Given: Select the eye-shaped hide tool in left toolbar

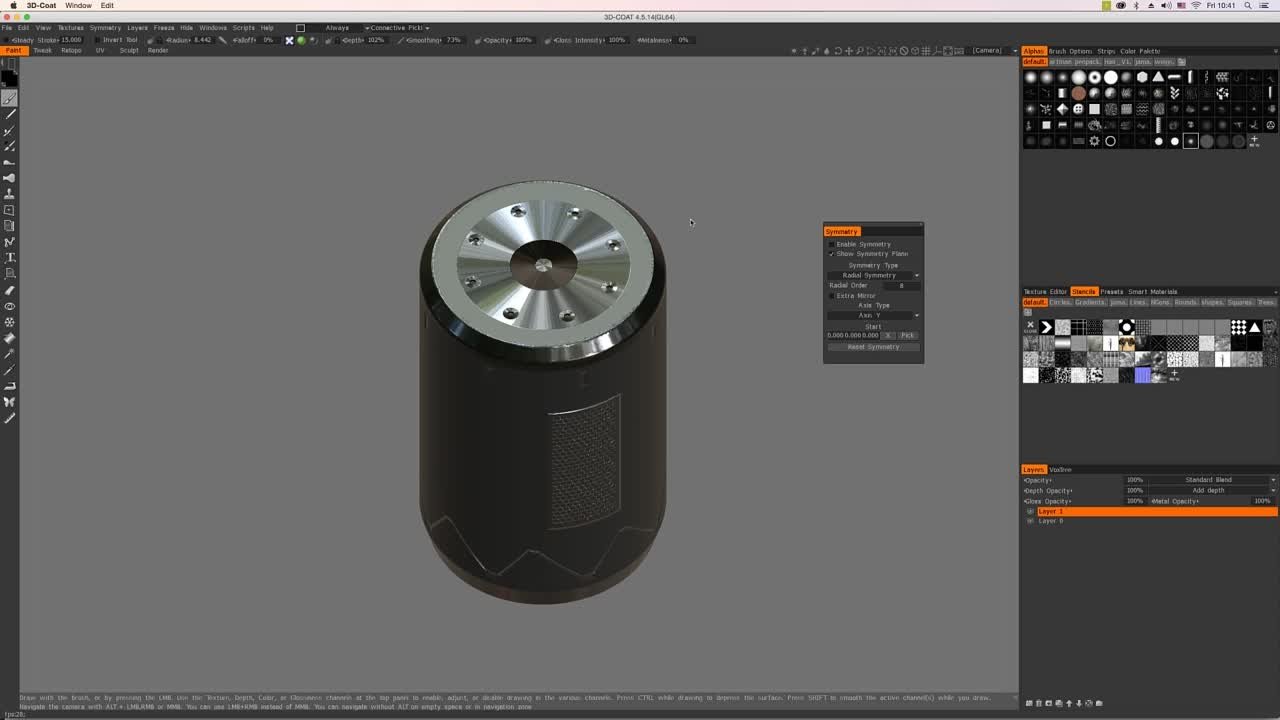Looking at the screenshot, I should (10, 306).
